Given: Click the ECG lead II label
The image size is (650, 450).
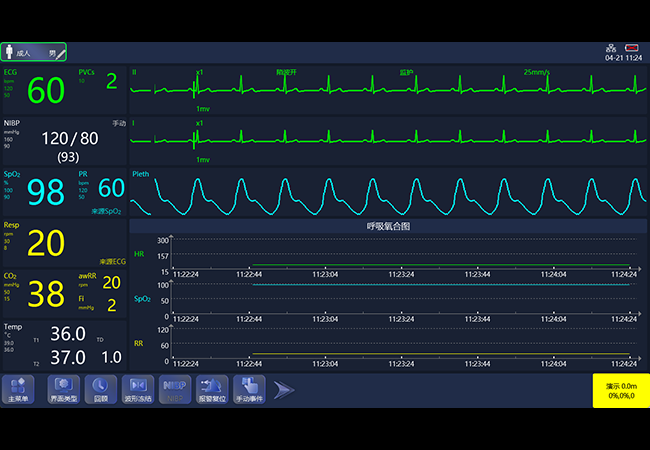Looking at the screenshot, I should pos(135,72).
